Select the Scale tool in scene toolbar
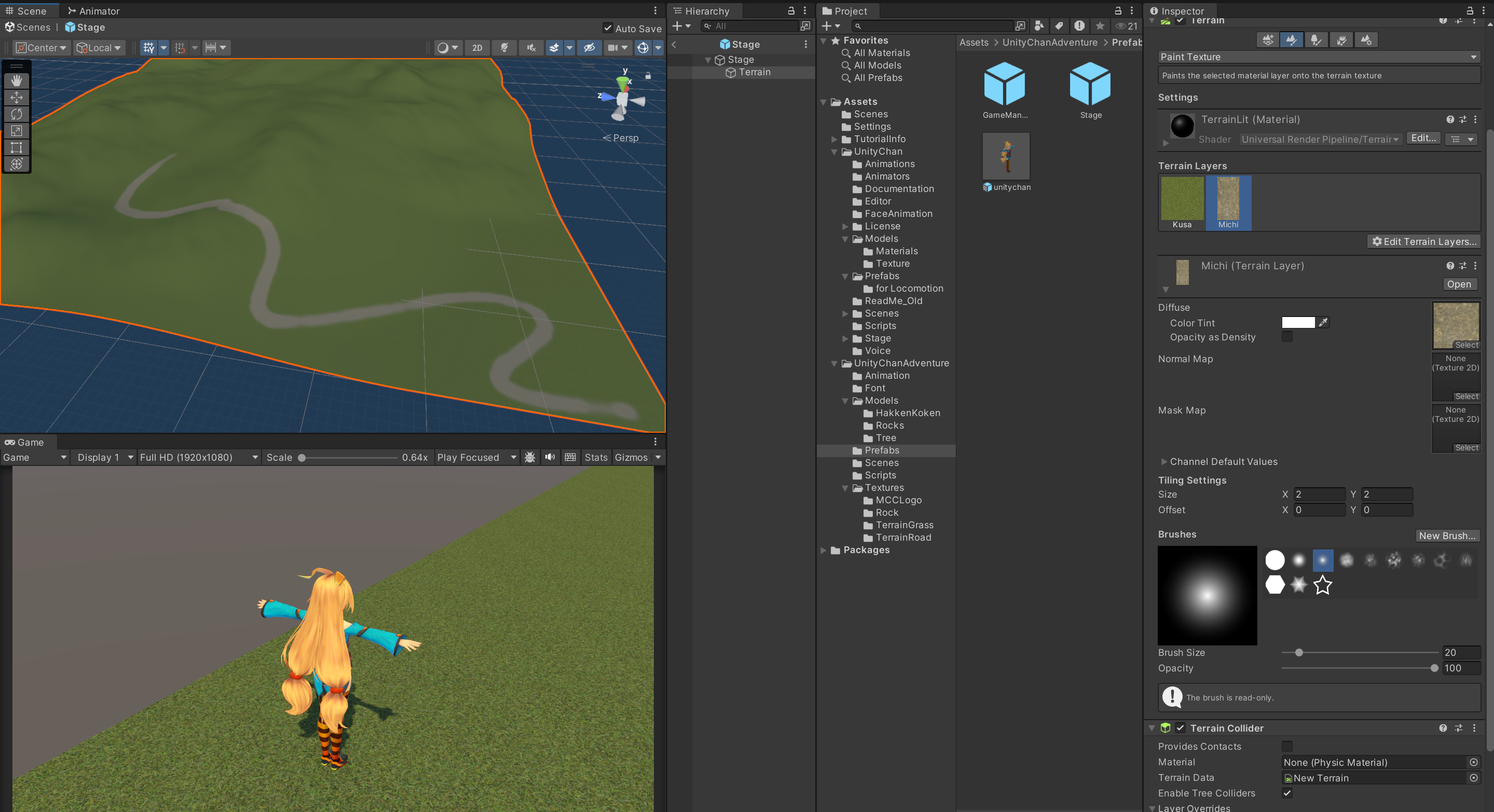 pyautogui.click(x=16, y=131)
